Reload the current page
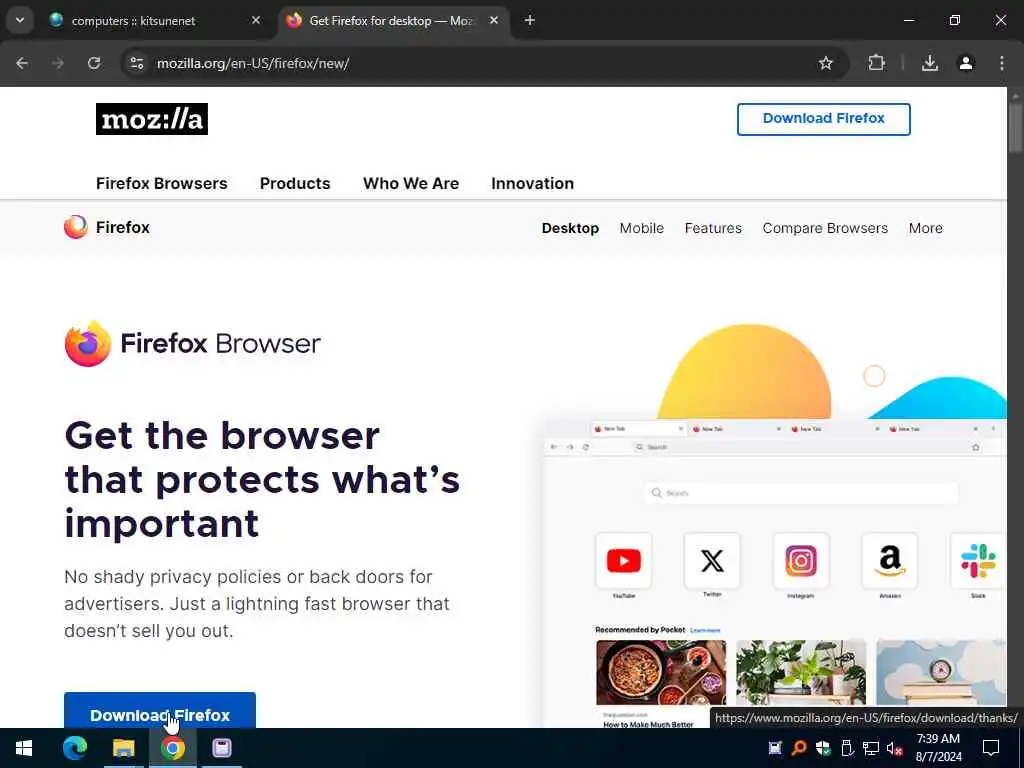 point(94,63)
